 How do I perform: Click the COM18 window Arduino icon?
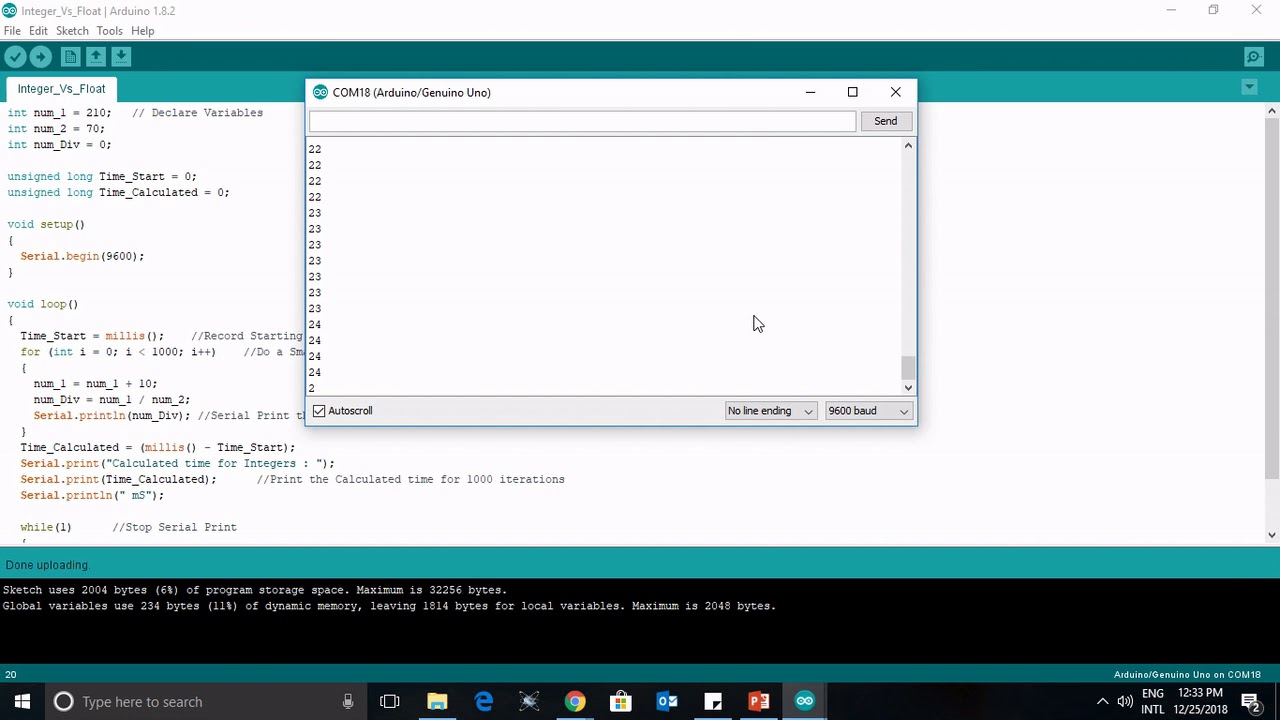tap(320, 92)
